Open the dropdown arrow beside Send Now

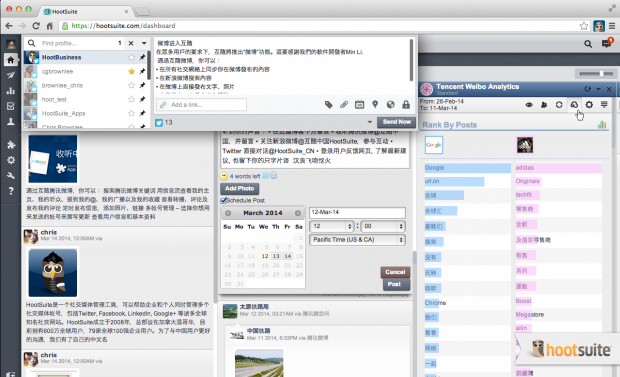pos(370,122)
